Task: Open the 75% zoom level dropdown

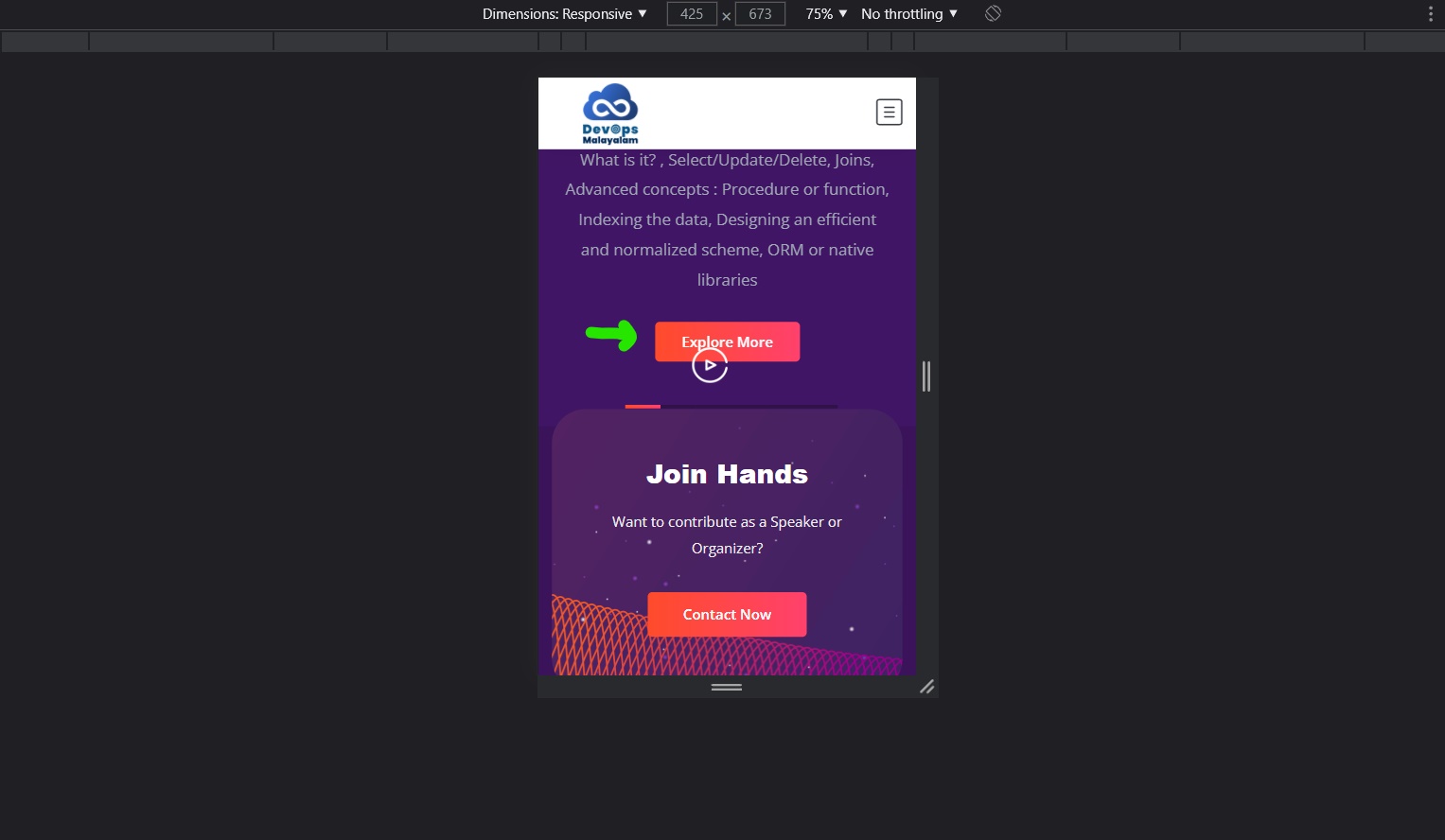Action: tap(823, 13)
